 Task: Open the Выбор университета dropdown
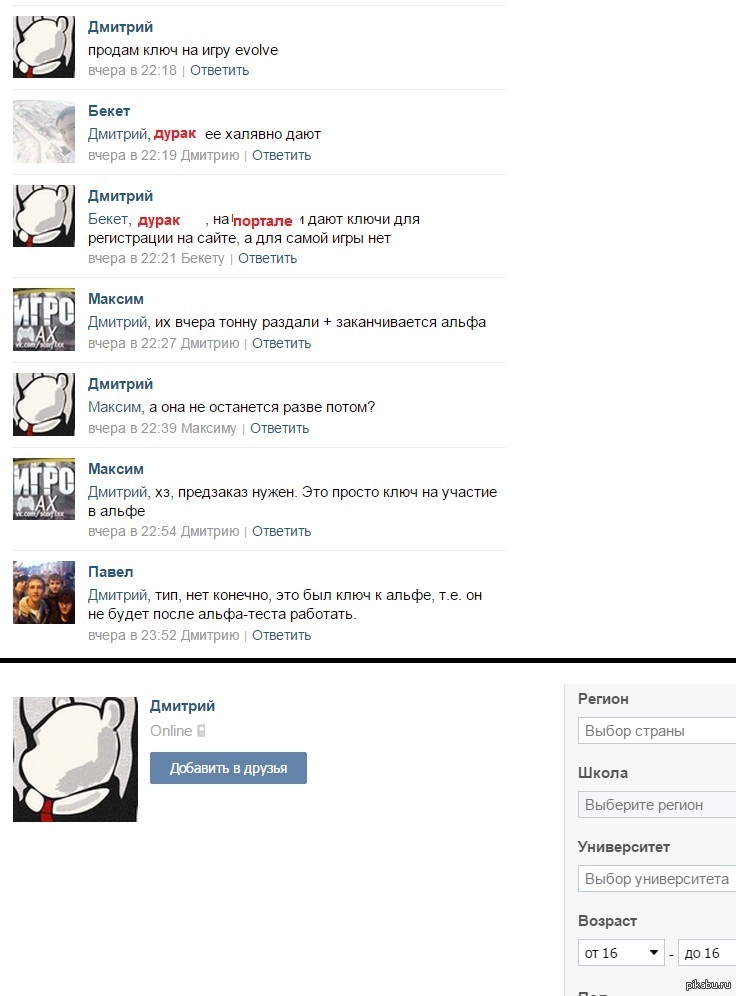pyautogui.click(x=657, y=879)
